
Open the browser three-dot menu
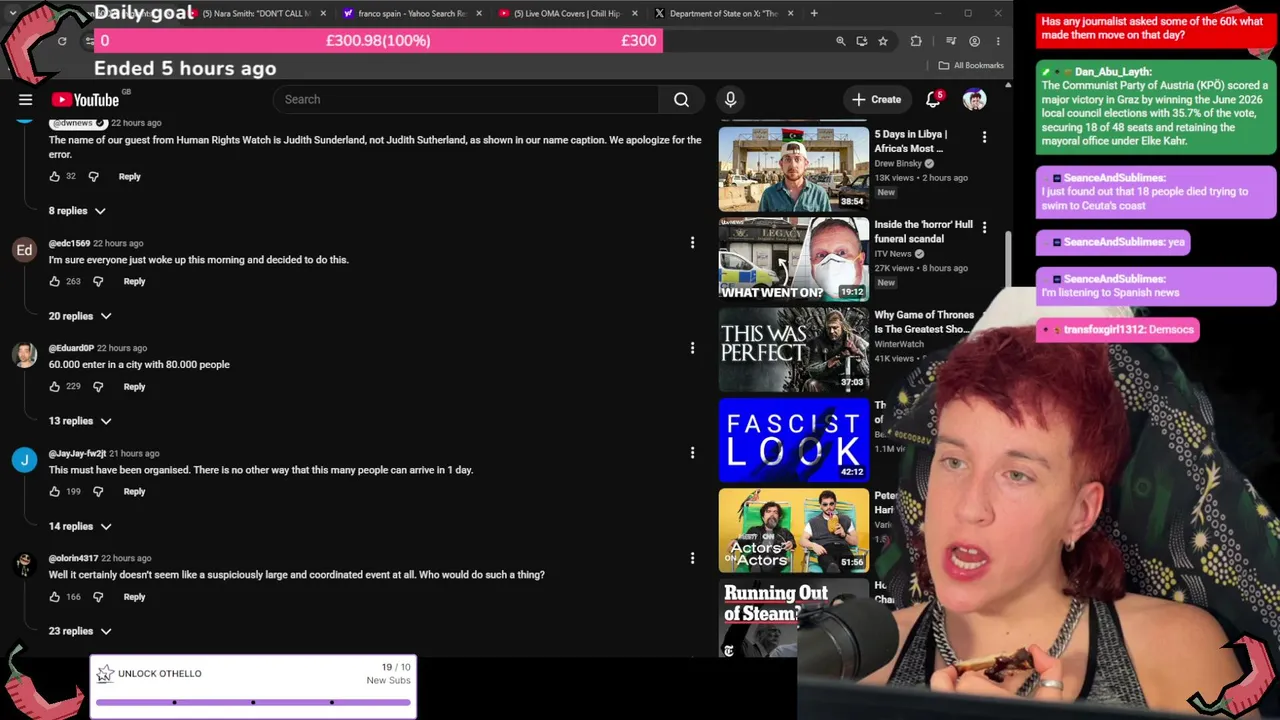pos(998,41)
